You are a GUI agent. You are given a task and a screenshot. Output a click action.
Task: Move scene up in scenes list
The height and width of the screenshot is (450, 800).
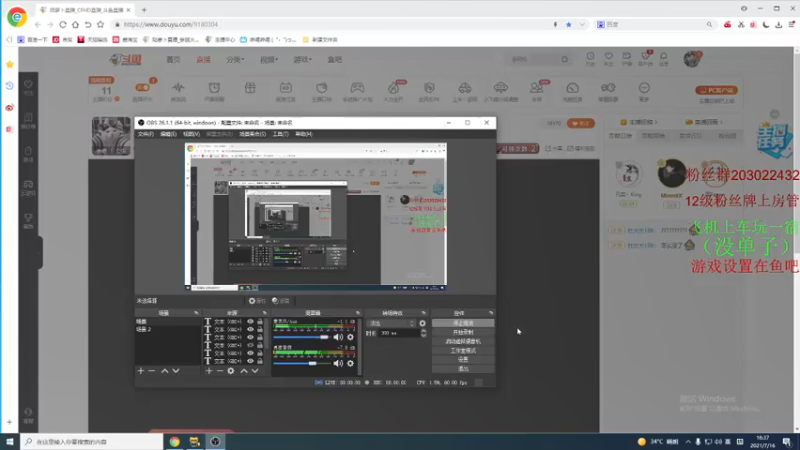click(165, 371)
